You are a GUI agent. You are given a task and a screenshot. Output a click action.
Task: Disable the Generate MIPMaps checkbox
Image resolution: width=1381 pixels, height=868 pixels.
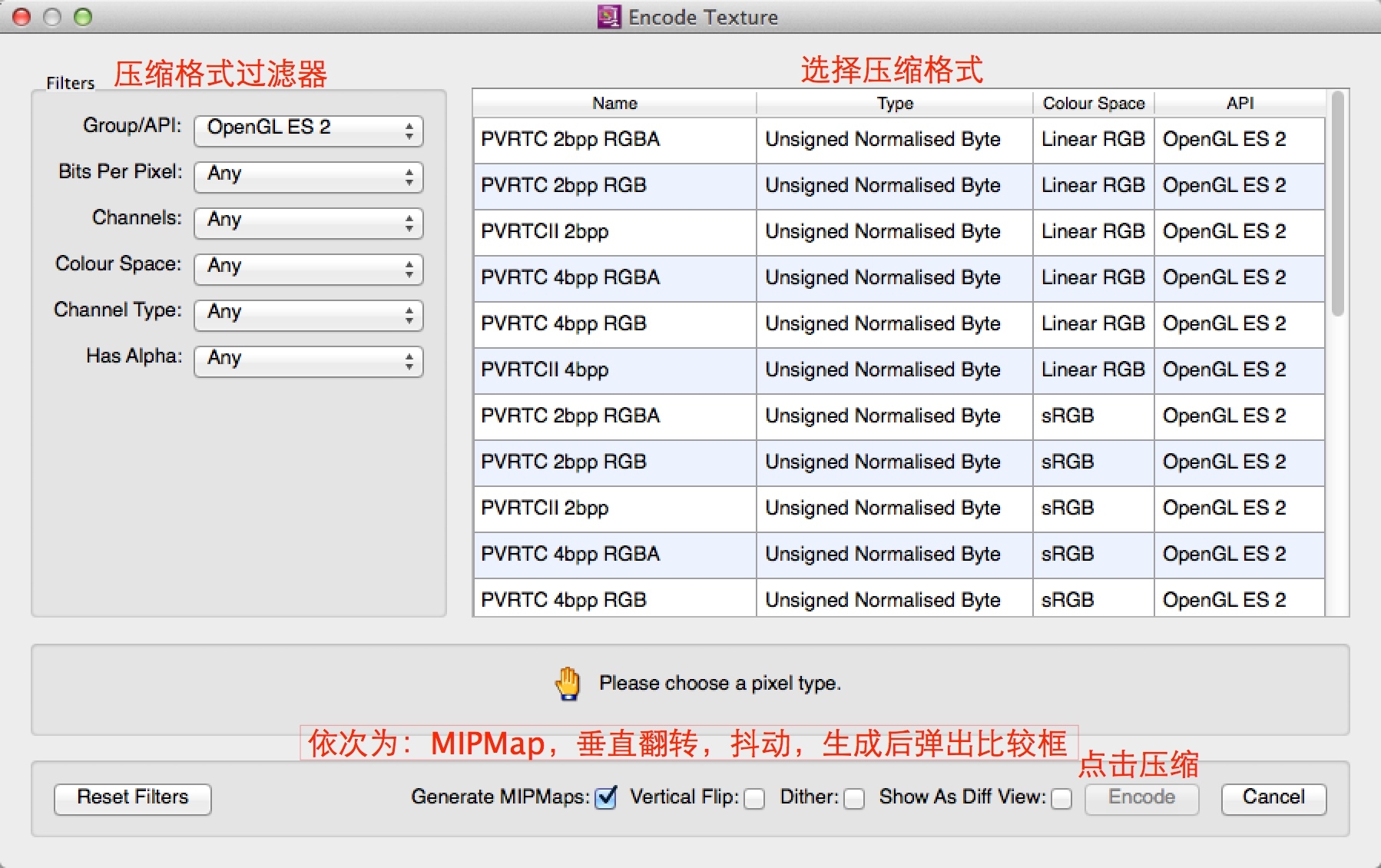tap(604, 799)
